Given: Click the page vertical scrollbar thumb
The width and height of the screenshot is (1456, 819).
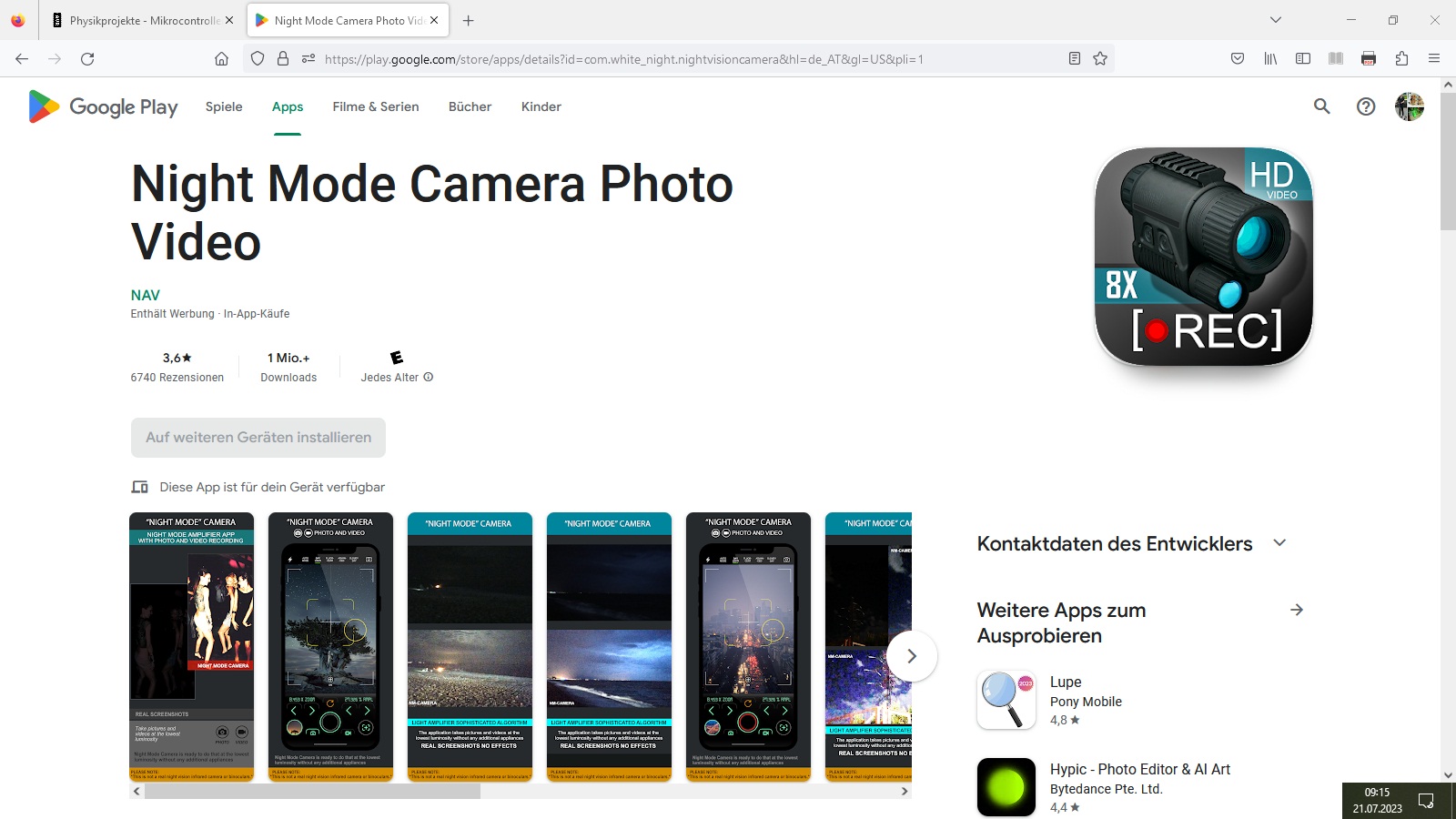Looking at the screenshot, I should coord(1448,161).
